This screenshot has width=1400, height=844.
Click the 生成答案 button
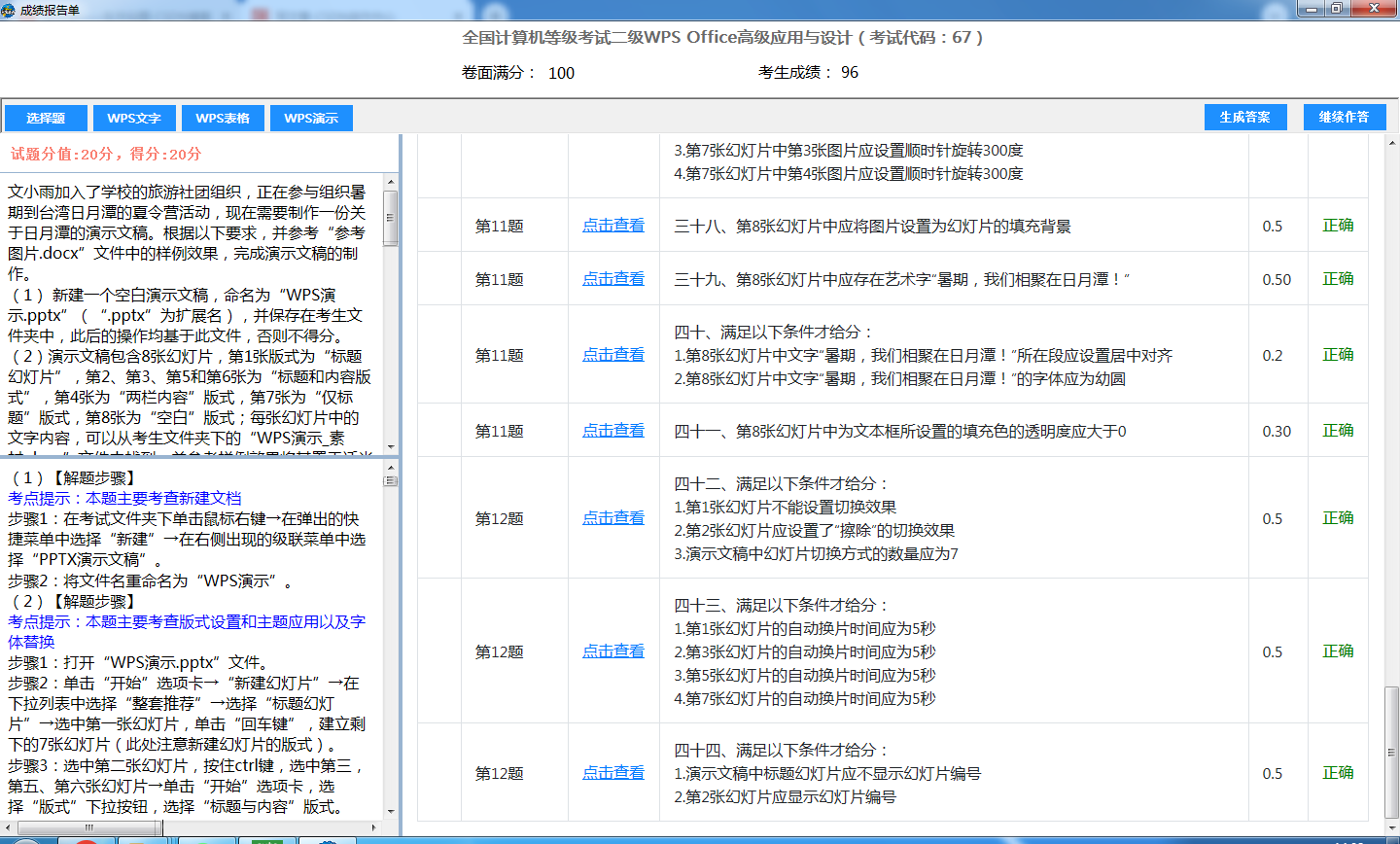(x=1245, y=117)
